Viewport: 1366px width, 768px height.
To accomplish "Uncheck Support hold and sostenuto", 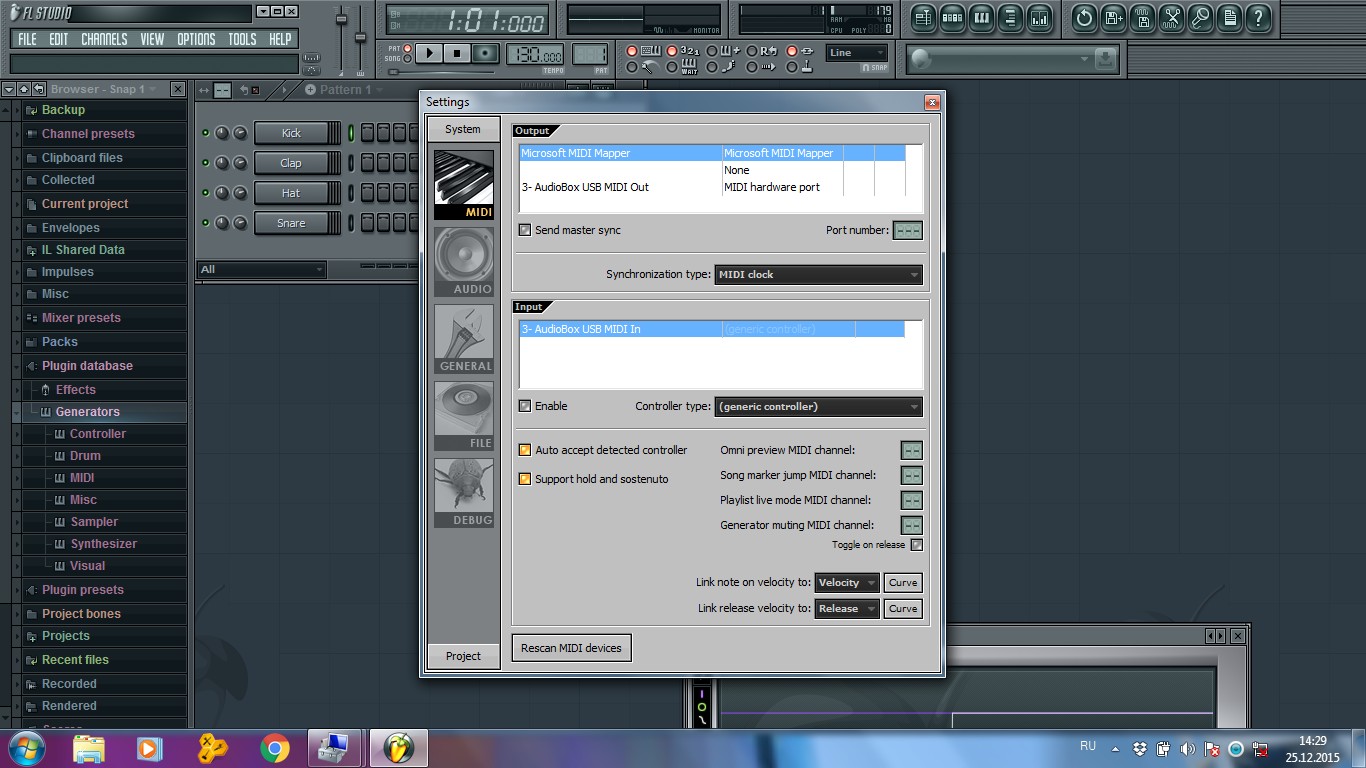I will pos(525,479).
